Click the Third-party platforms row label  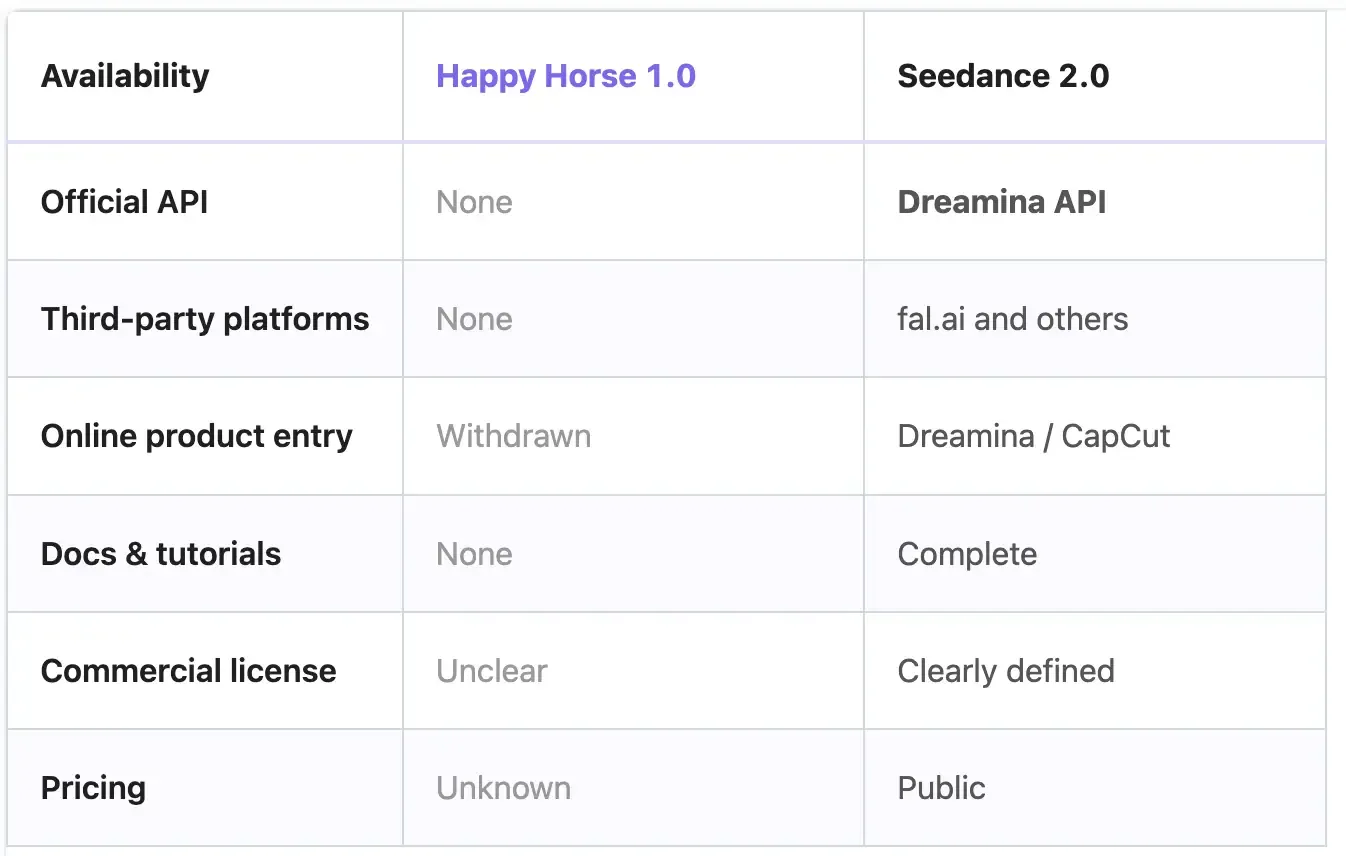tap(205, 319)
